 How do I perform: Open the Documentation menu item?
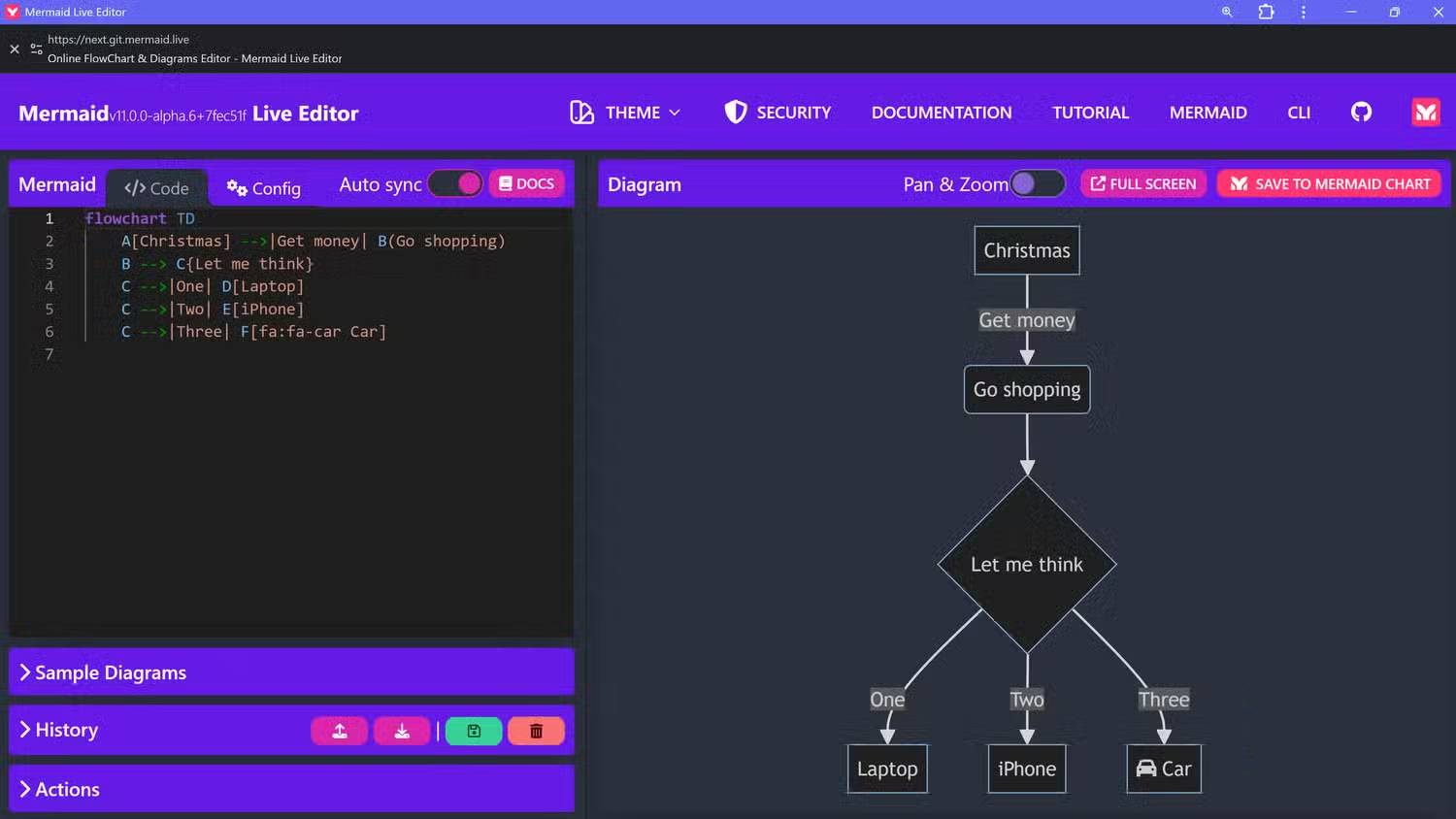pyautogui.click(x=942, y=113)
